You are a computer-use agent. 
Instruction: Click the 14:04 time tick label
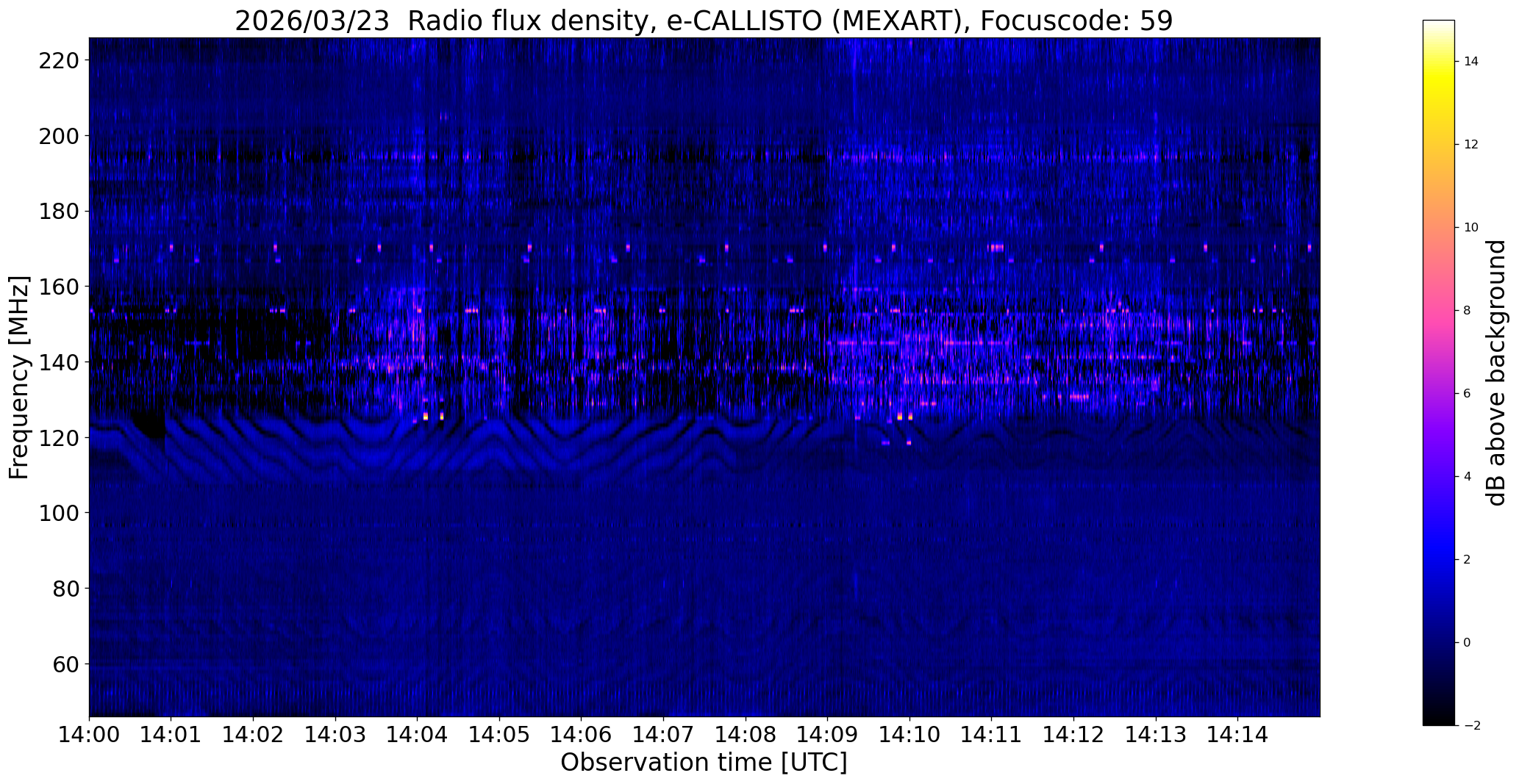tap(417, 734)
